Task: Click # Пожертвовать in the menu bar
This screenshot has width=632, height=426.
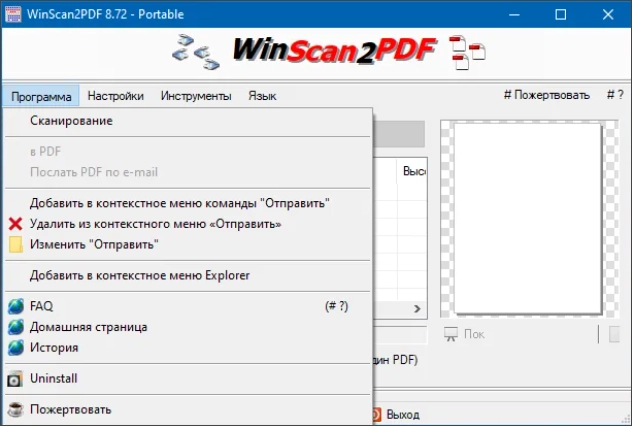Action: coord(547,95)
